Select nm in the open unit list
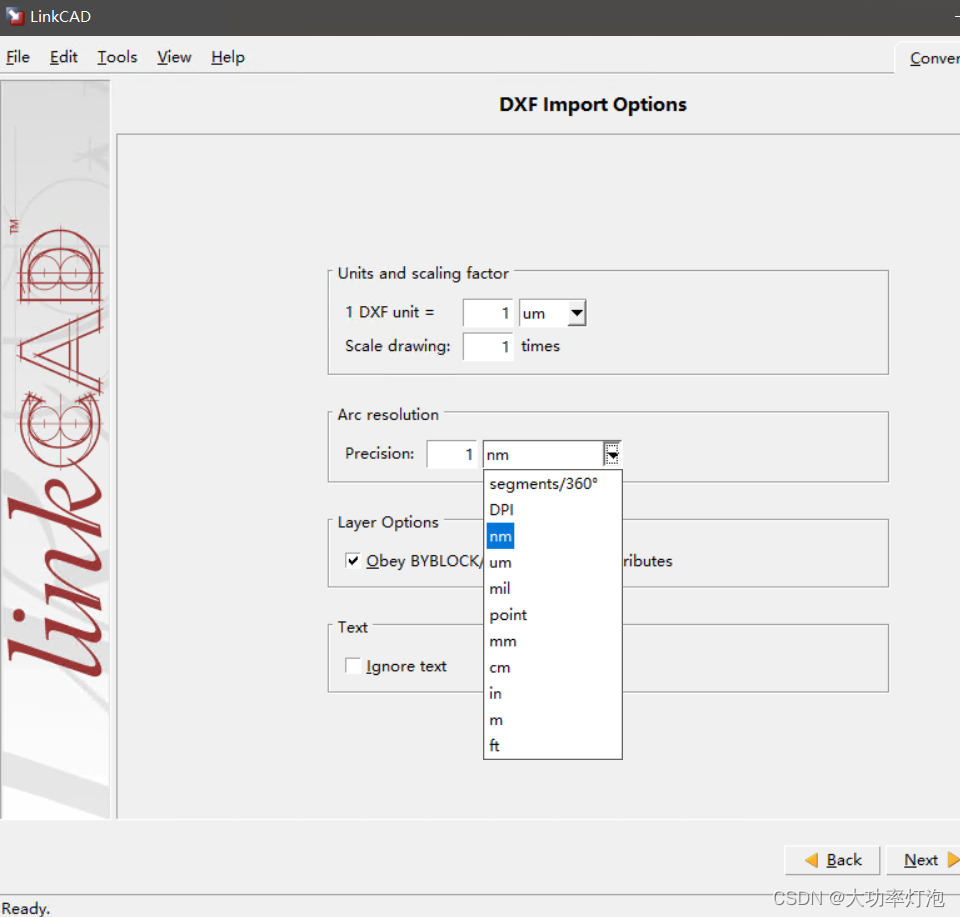960x917 pixels. pos(552,536)
